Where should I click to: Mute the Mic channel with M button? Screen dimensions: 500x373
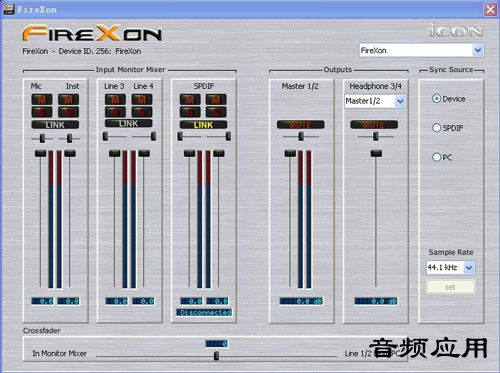[42, 100]
